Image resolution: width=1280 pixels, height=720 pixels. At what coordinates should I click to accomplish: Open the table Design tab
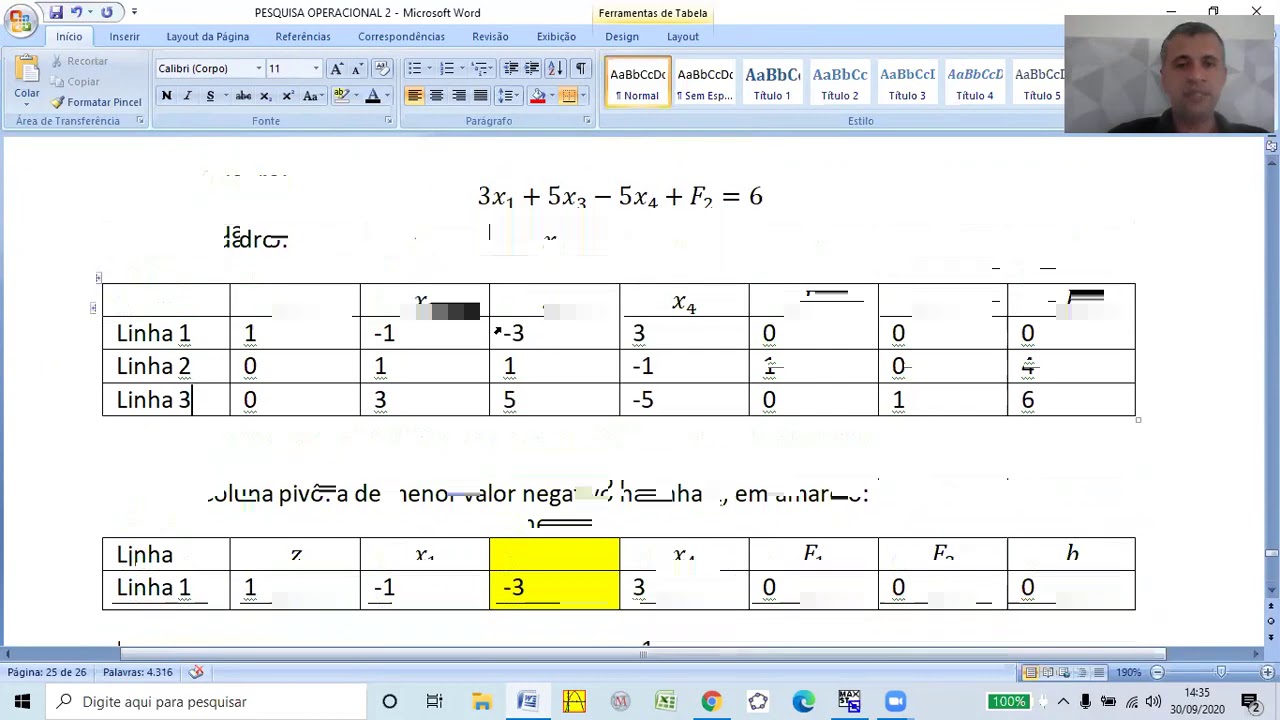(621, 37)
